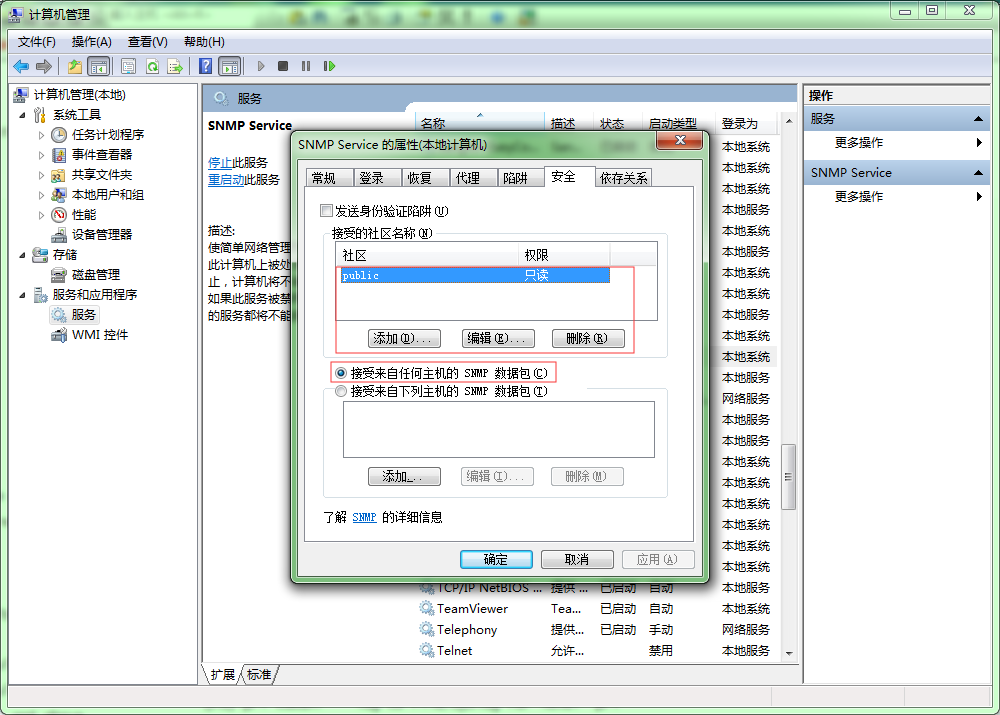Viewport: 1000px width, 715px height.
Task: Click the services list vertical scrollbar thumb
Action: pyautogui.click(x=789, y=476)
